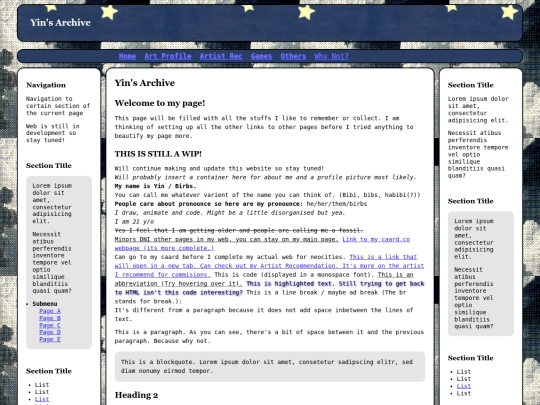The width and height of the screenshot is (540, 405).
Task: Click the linked List item in right sidebar
Action: pos(464,386)
